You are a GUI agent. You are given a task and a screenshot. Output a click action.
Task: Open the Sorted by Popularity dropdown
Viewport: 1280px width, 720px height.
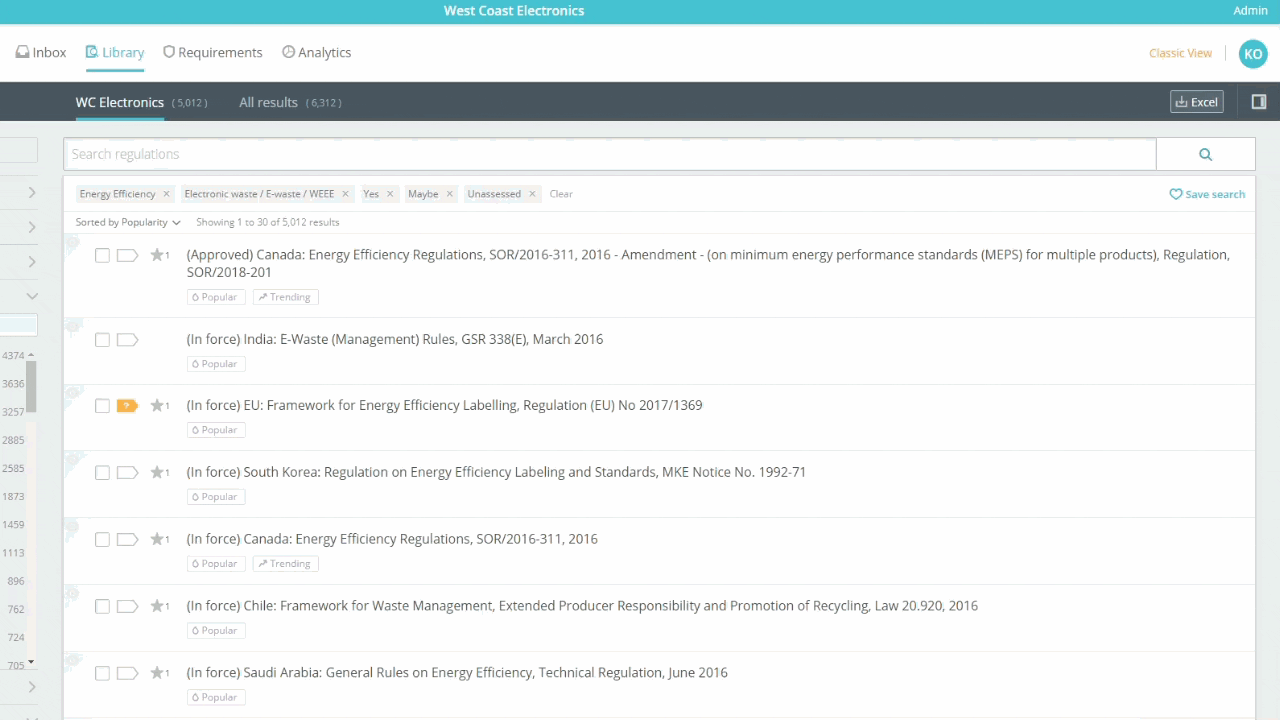(x=128, y=222)
